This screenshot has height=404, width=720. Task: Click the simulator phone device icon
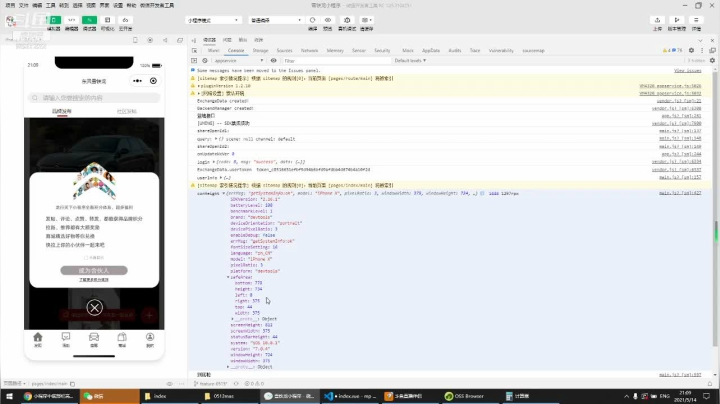pyautogui.click(x=135, y=40)
